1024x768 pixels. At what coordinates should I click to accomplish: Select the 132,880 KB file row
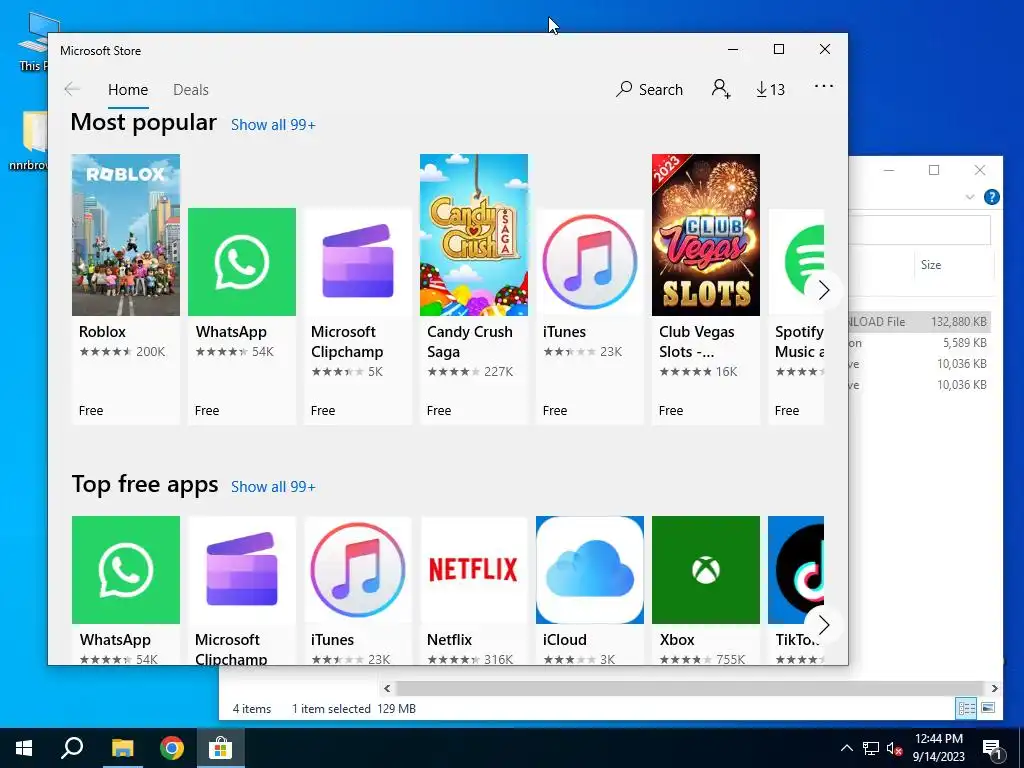(918, 321)
